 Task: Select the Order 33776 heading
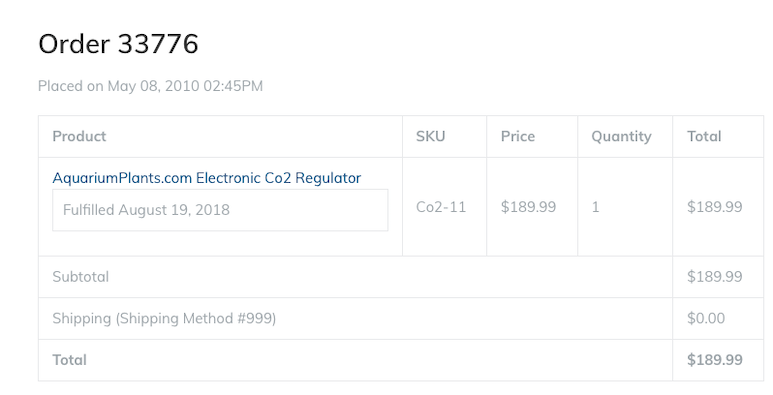[x=118, y=44]
